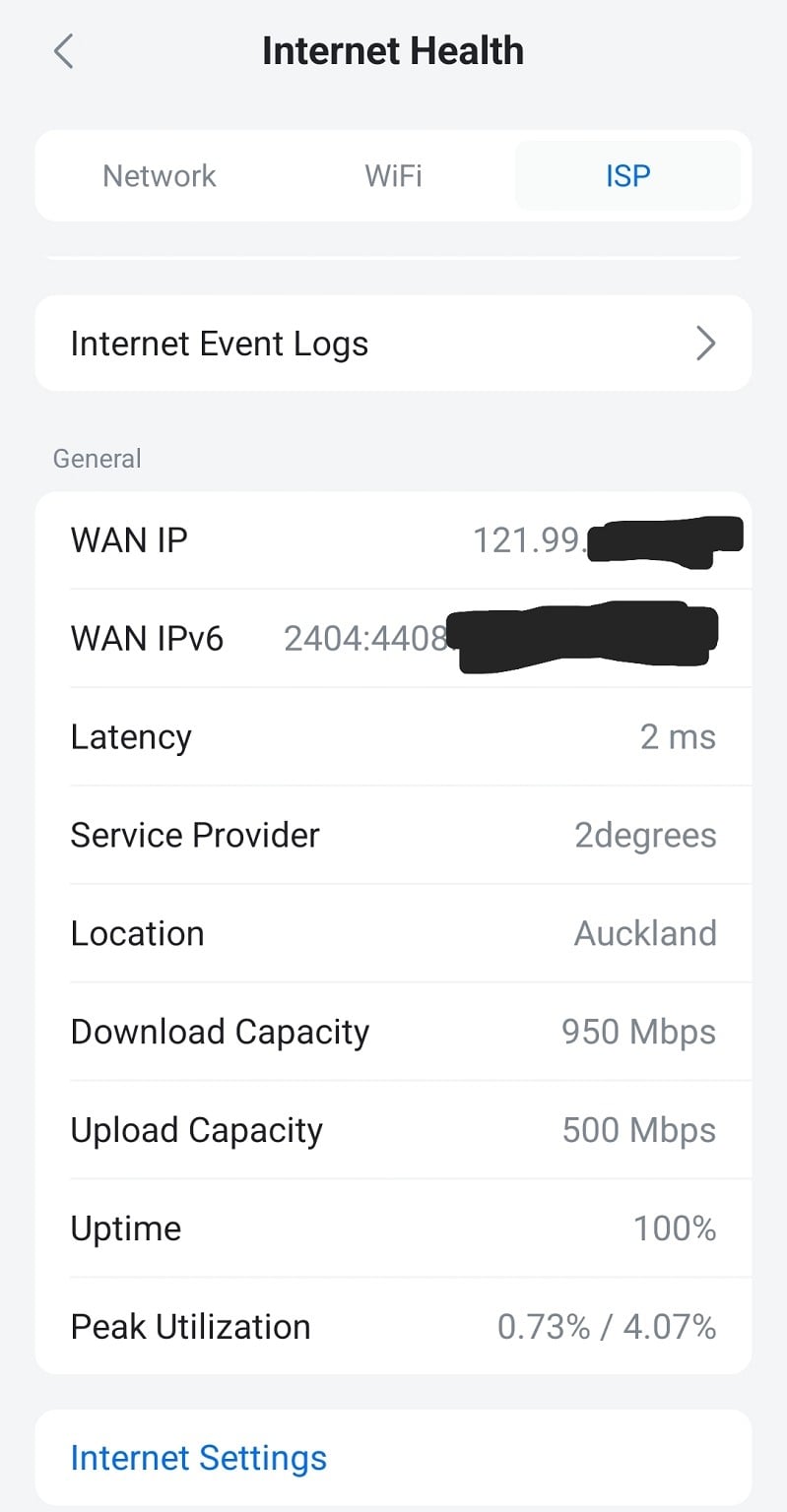The width and height of the screenshot is (787, 1512).
Task: Tap the back arrow icon
Action: coord(64,51)
